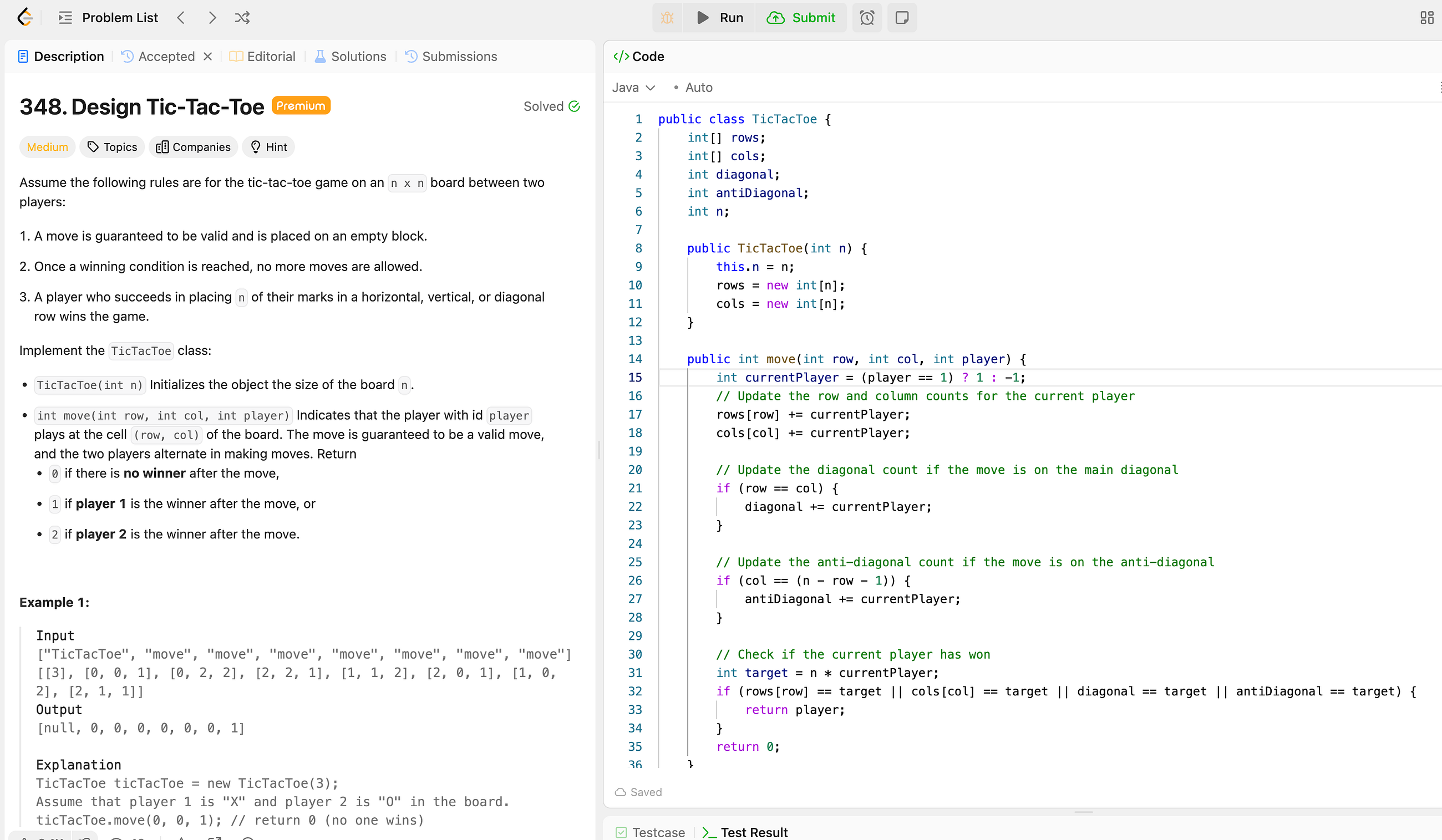
Task: Click the debugger bug icon
Action: [x=667, y=18]
